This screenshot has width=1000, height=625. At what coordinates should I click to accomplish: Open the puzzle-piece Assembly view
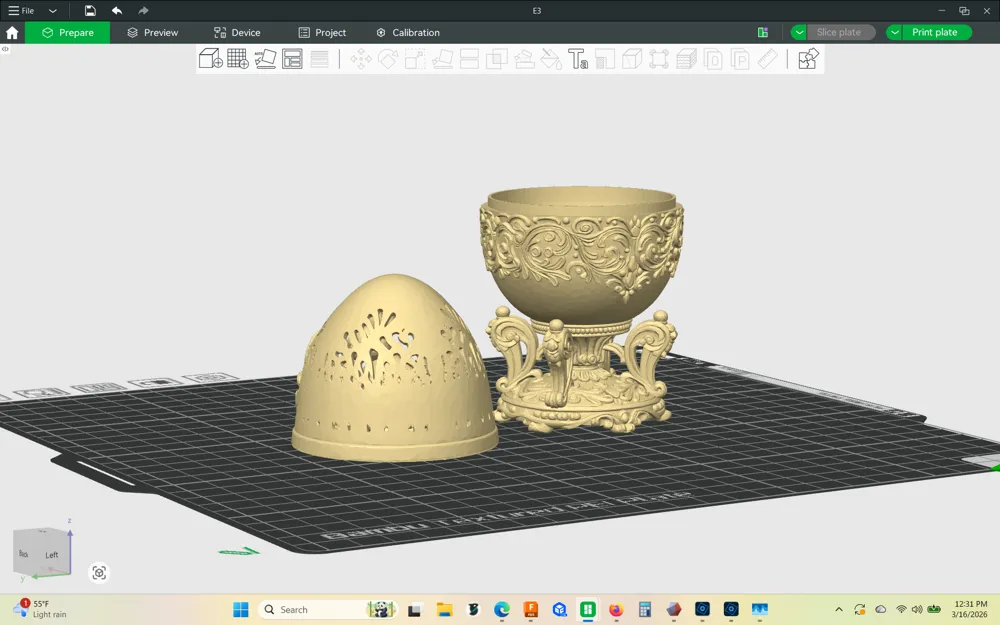(x=808, y=59)
